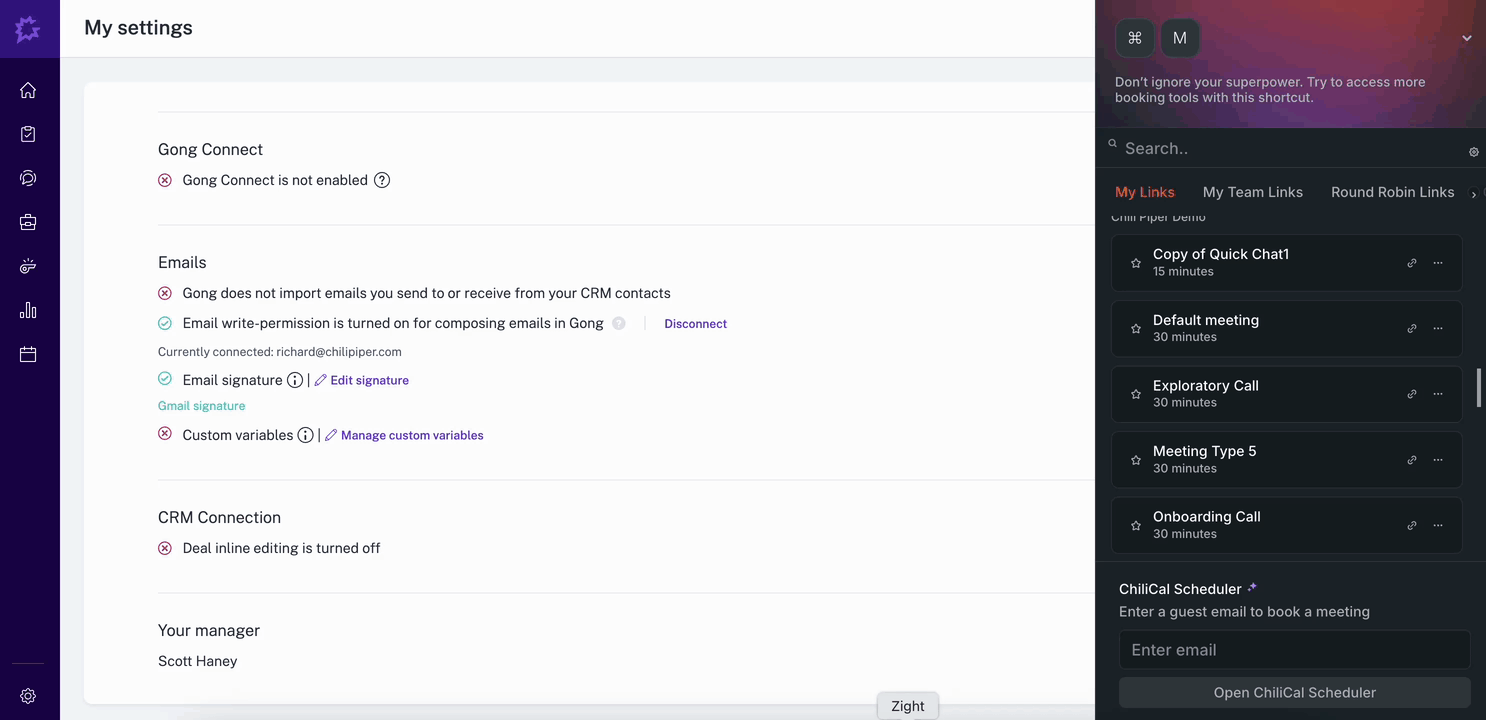The height and width of the screenshot is (720, 1487).
Task: Show more link tabs with right chevron
Action: click(1473, 194)
